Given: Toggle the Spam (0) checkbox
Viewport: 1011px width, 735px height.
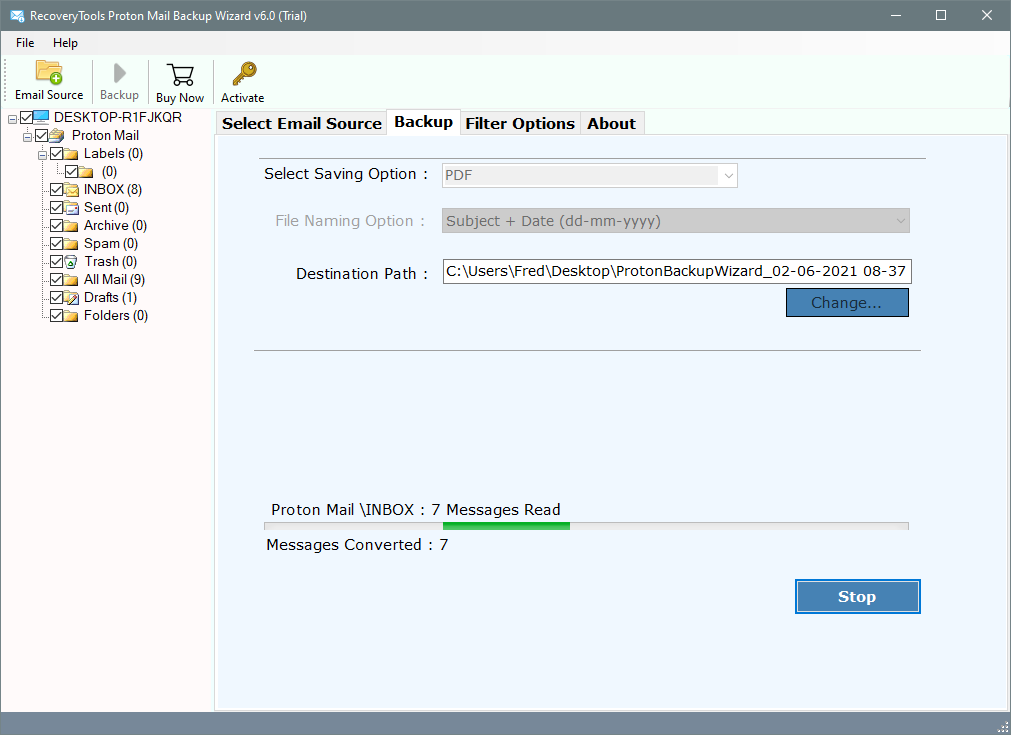Looking at the screenshot, I should pos(57,244).
